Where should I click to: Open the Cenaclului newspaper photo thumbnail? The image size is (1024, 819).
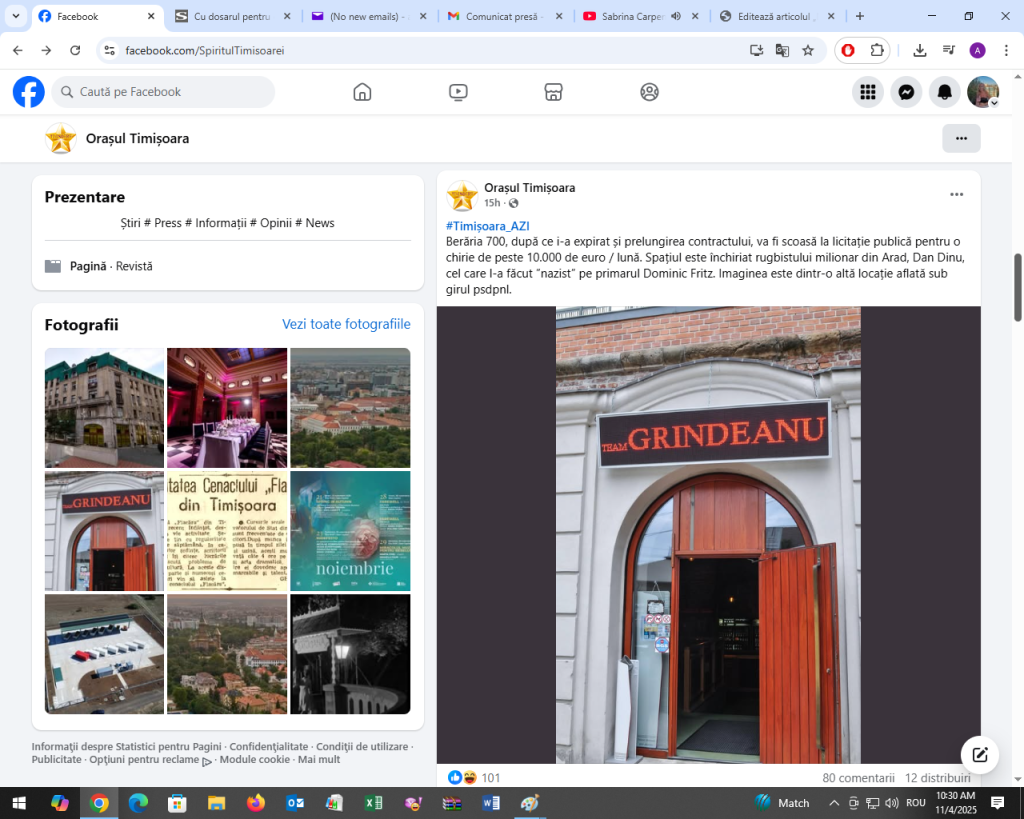[227, 531]
